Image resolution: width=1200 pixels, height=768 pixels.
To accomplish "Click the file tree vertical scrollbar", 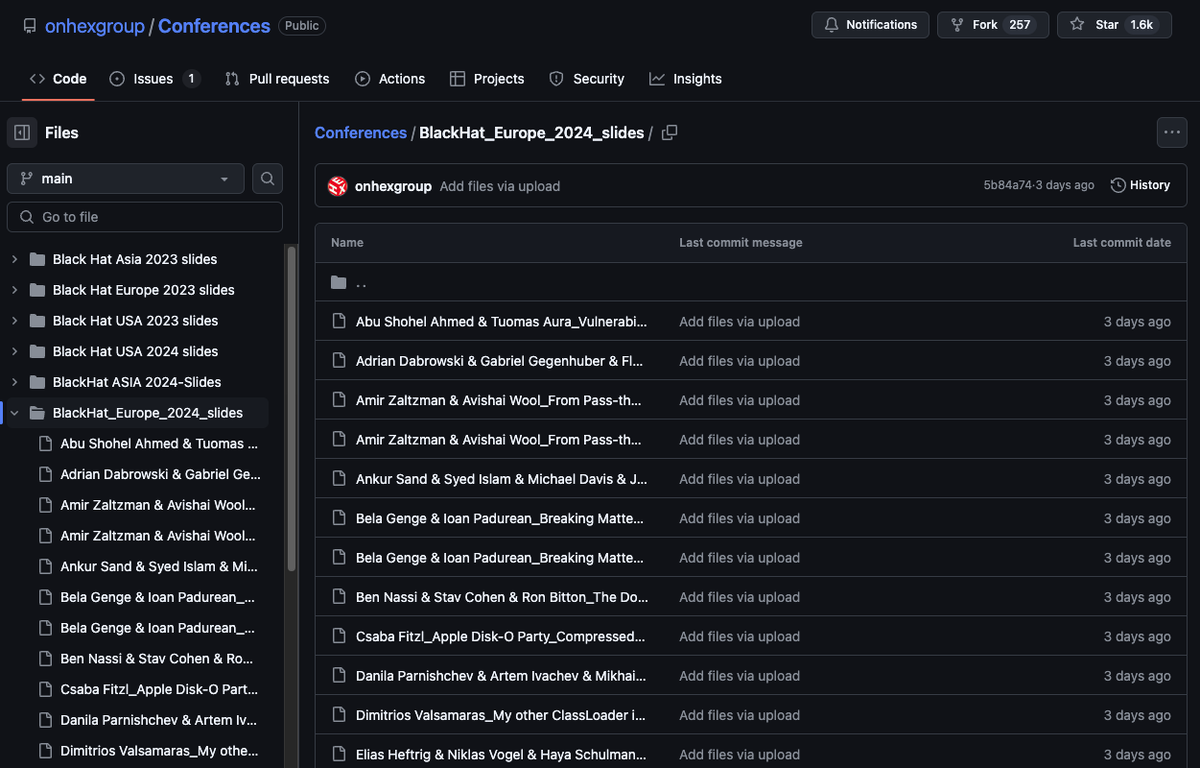I will coord(292,410).
